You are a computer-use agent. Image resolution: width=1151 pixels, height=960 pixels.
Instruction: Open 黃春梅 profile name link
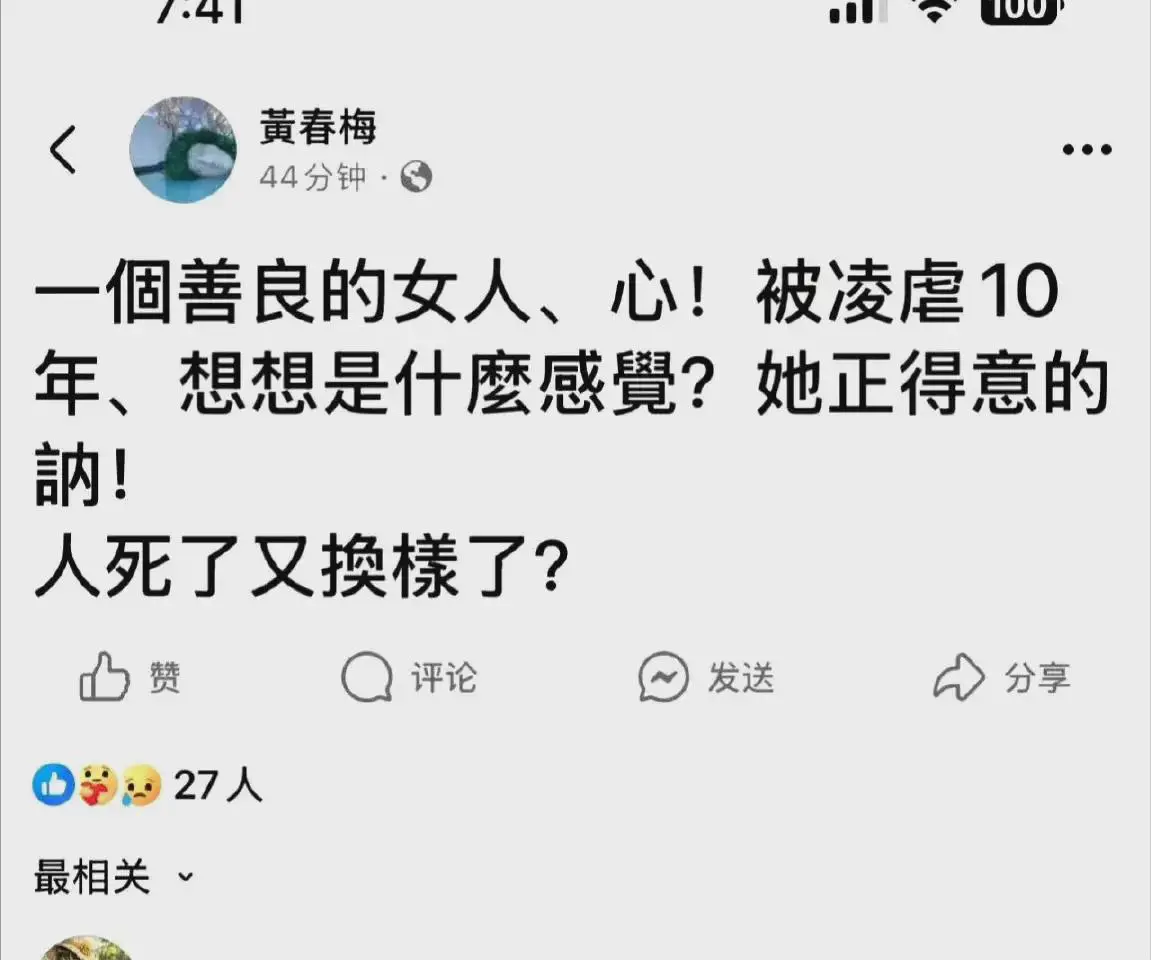317,127
